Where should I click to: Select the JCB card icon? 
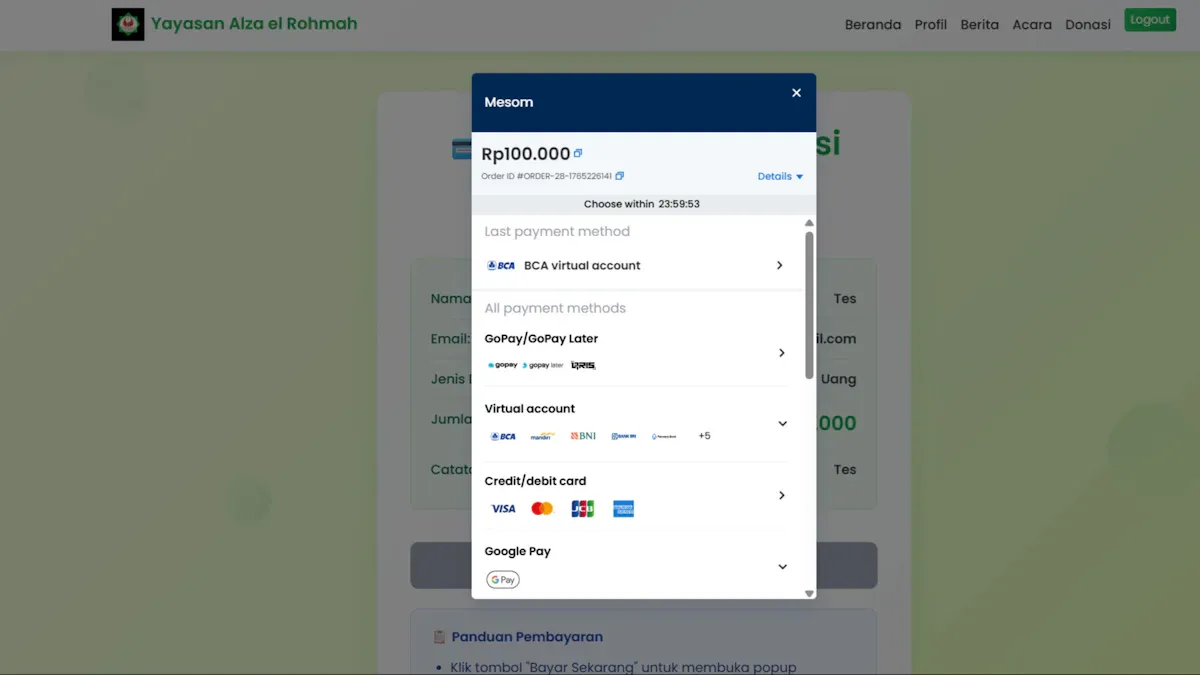click(x=582, y=508)
